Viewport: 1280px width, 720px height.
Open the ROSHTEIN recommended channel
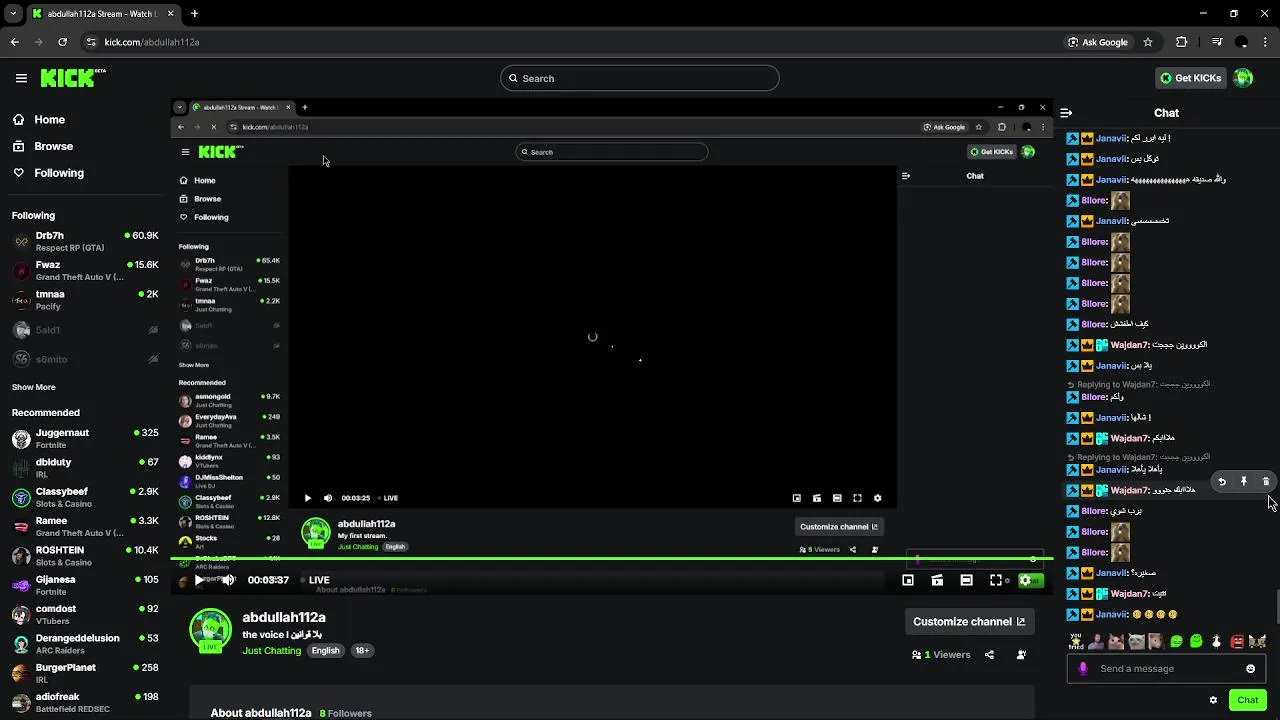coord(85,556)
